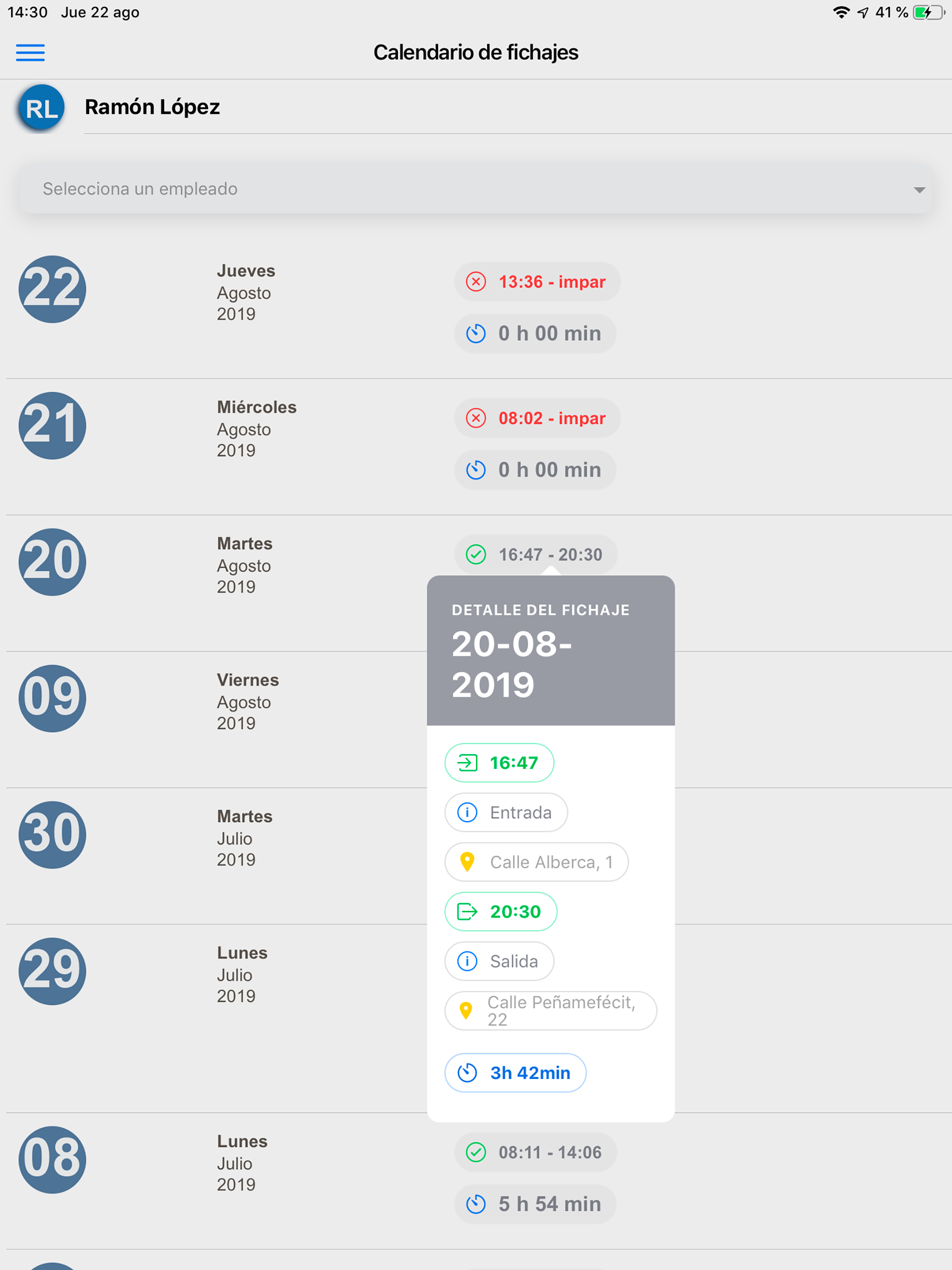Click green check icon beside 08:11 - 14:06
The height and width of the screenshot is (1270, 952).
coord(476,1152)
